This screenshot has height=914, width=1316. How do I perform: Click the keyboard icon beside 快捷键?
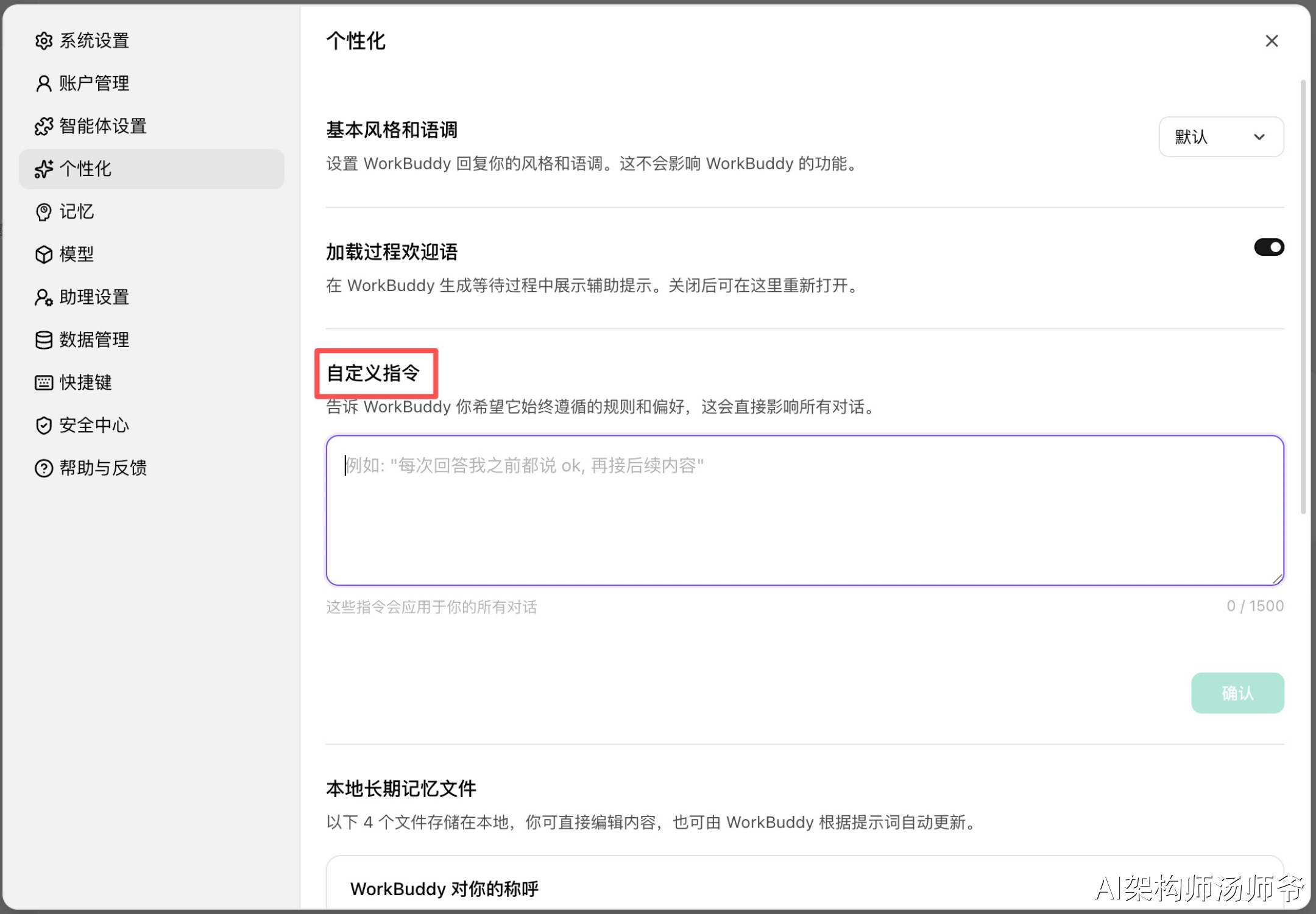click(x=43, y=382)
